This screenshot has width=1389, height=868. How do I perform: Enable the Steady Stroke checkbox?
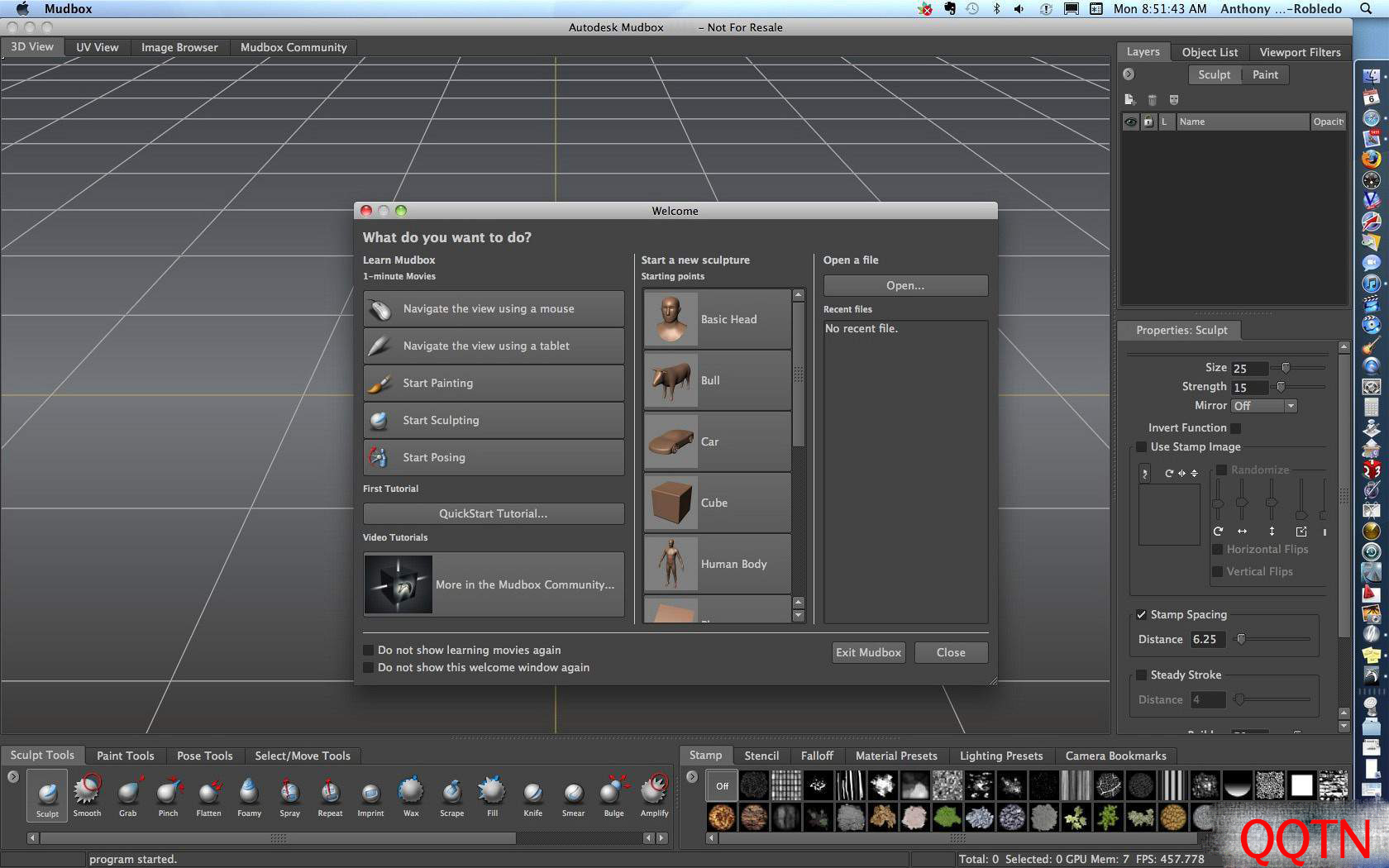tap(1142, 675)
